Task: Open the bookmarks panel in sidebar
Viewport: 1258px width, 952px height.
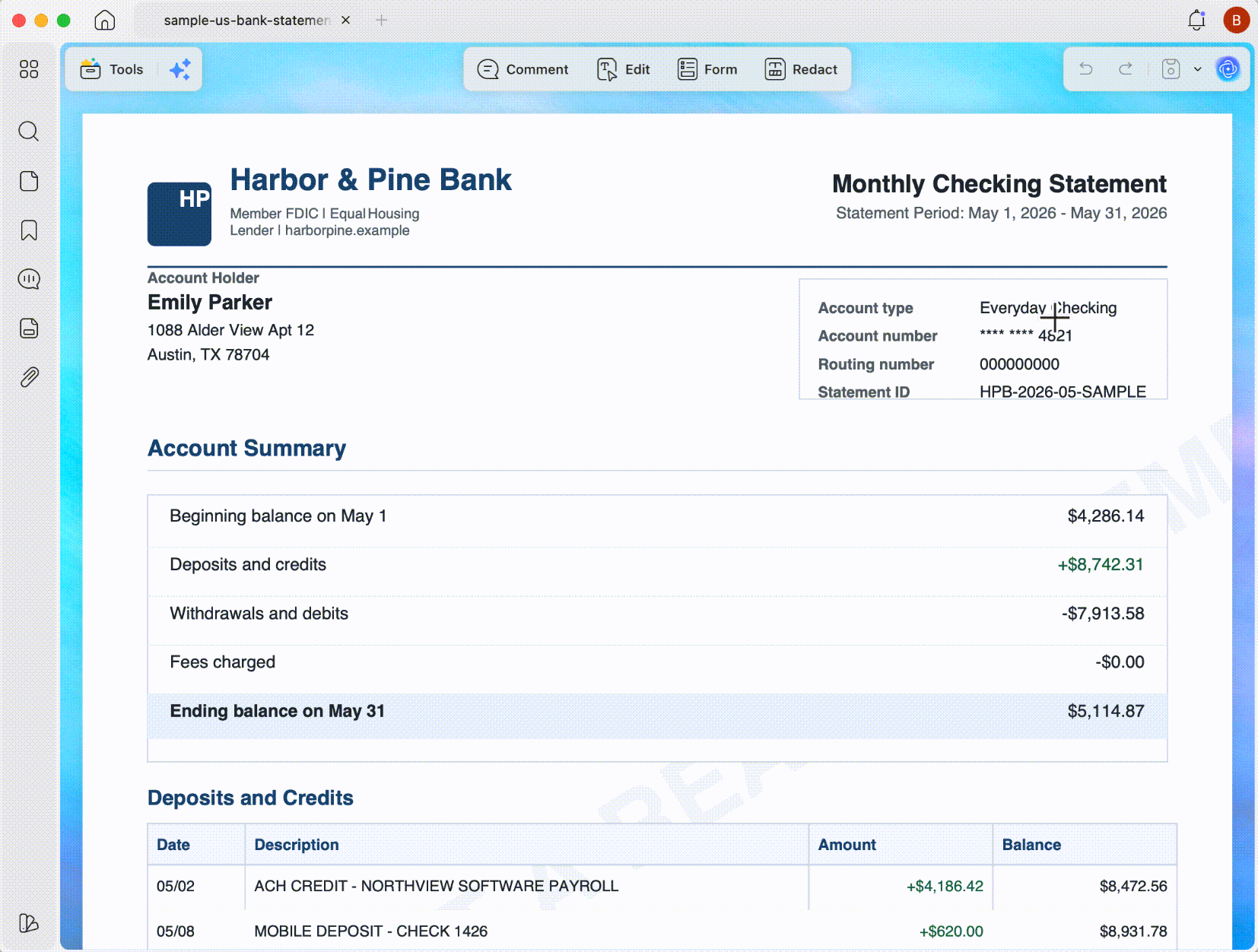Action: point(29,230)
